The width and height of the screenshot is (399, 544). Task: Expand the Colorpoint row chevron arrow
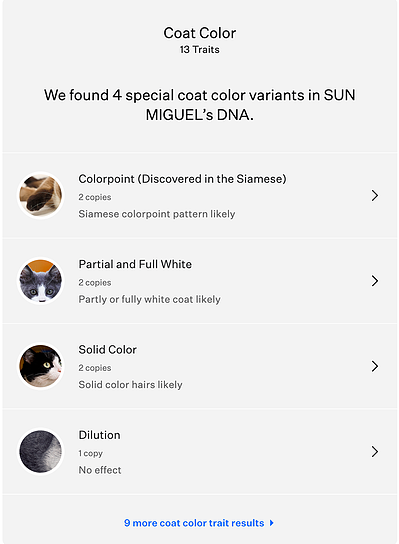375,195
